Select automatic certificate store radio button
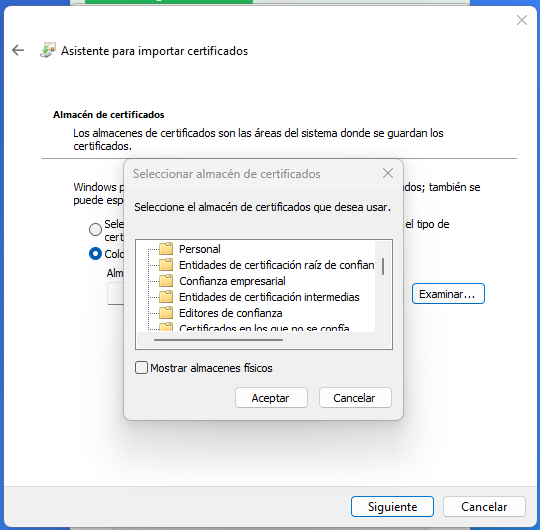Viewport: 540px width, 530px height. coord(95,229)
